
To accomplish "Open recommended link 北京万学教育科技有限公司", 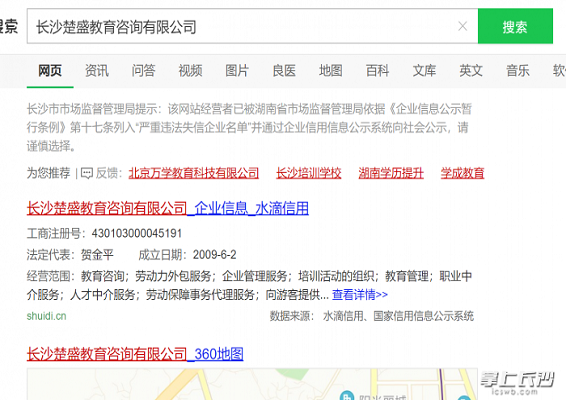I will pyautogui.click(x=194, y=173).
